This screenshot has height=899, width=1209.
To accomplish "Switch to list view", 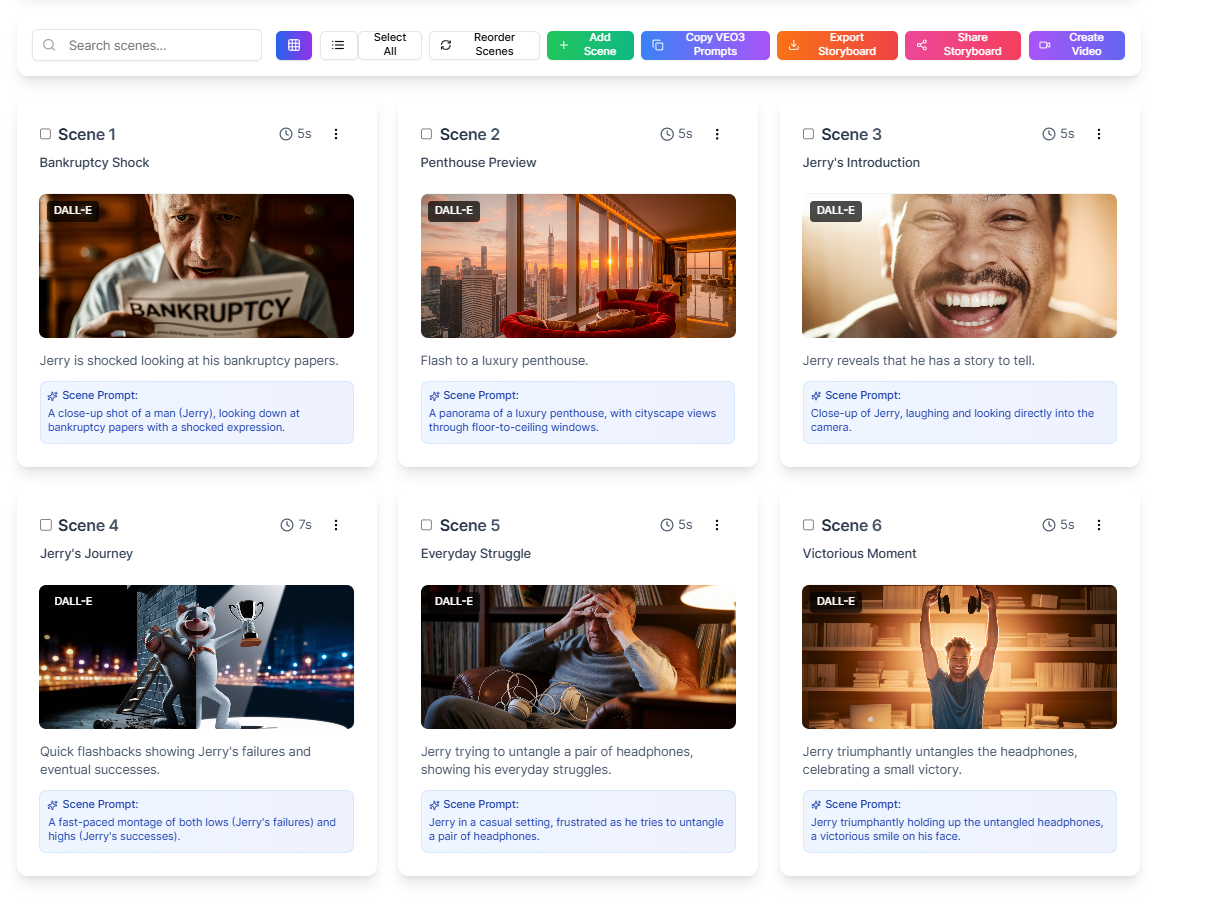I will pos(338,45).
